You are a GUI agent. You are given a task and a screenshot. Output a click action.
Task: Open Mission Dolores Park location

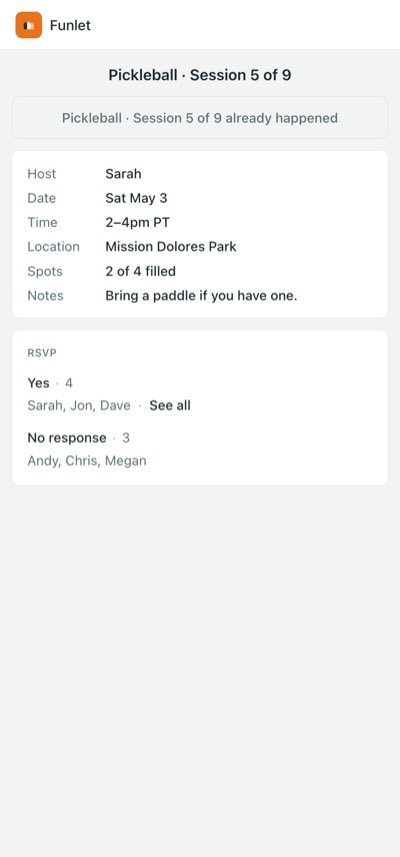click(x=171, y=246)
